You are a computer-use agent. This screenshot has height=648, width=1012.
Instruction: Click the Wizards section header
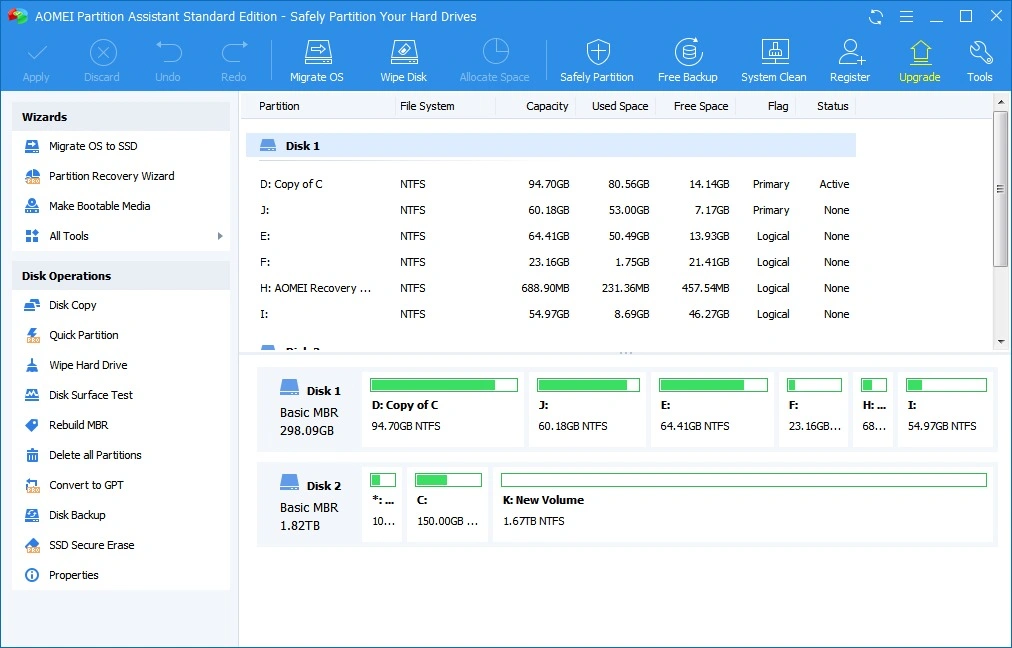click(x=121, y=117)
